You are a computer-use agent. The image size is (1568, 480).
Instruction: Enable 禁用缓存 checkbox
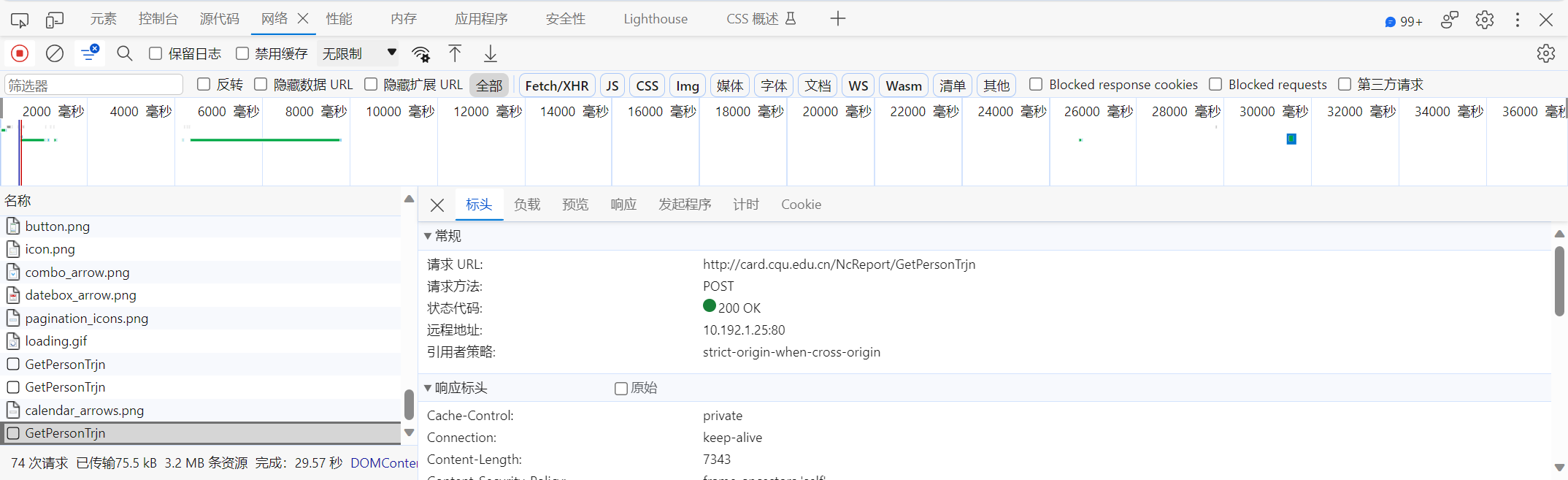tap(242, 53)
